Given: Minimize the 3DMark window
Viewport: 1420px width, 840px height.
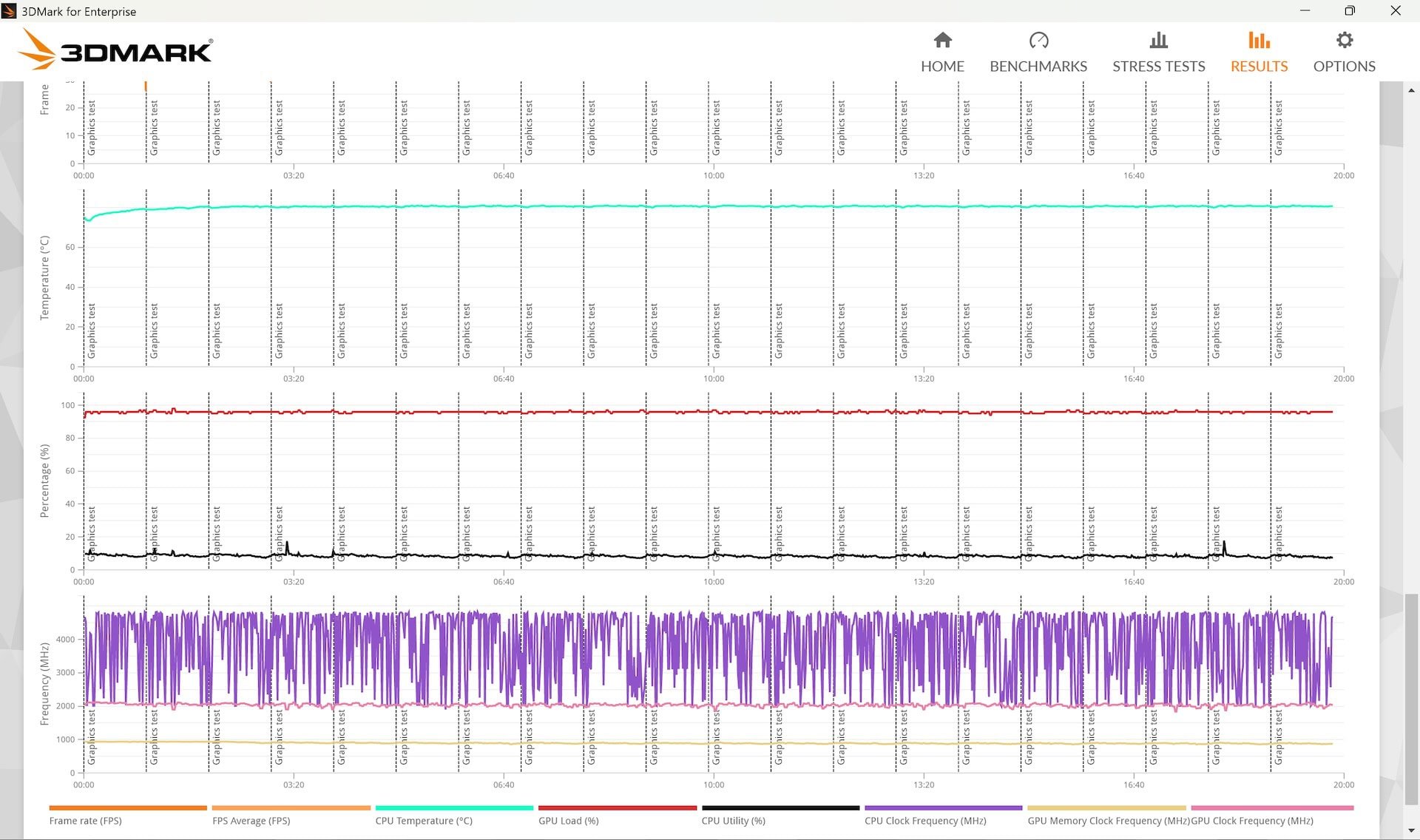Looking at the screenshot, I should point(1305,10).
